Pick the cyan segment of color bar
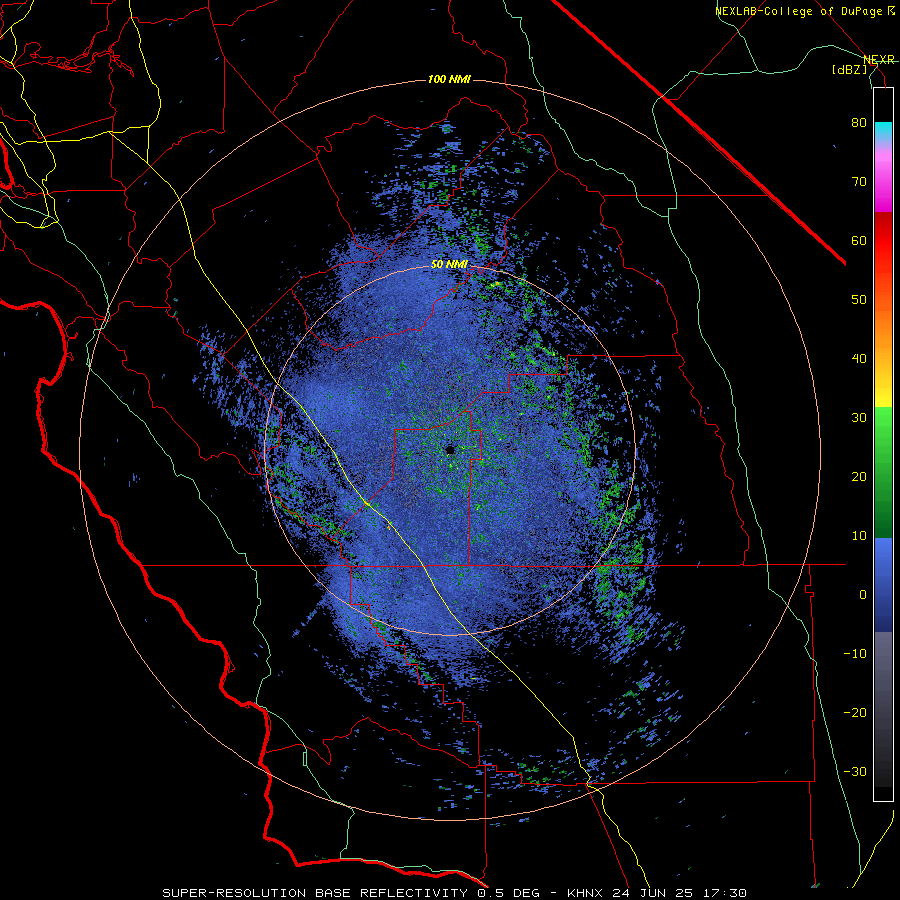This screenshot has width=900, height=900. coord(883,132)
